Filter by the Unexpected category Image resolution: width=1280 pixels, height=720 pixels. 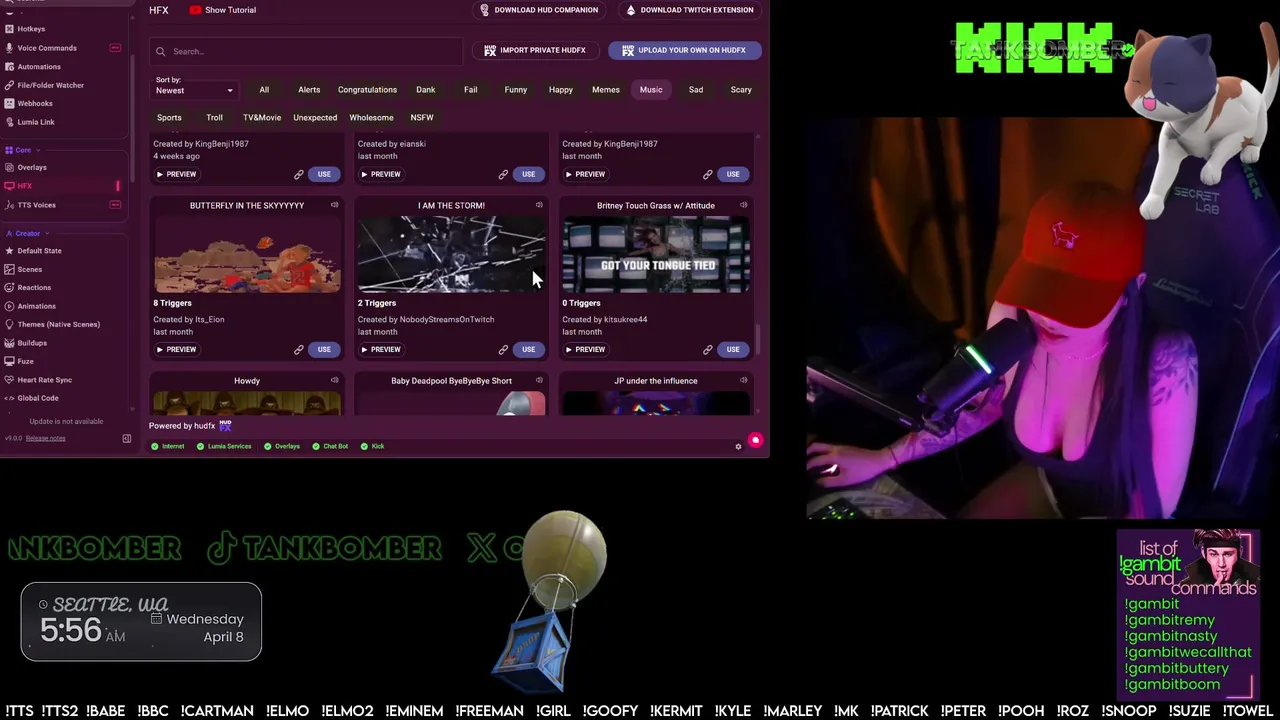(315, 117)
